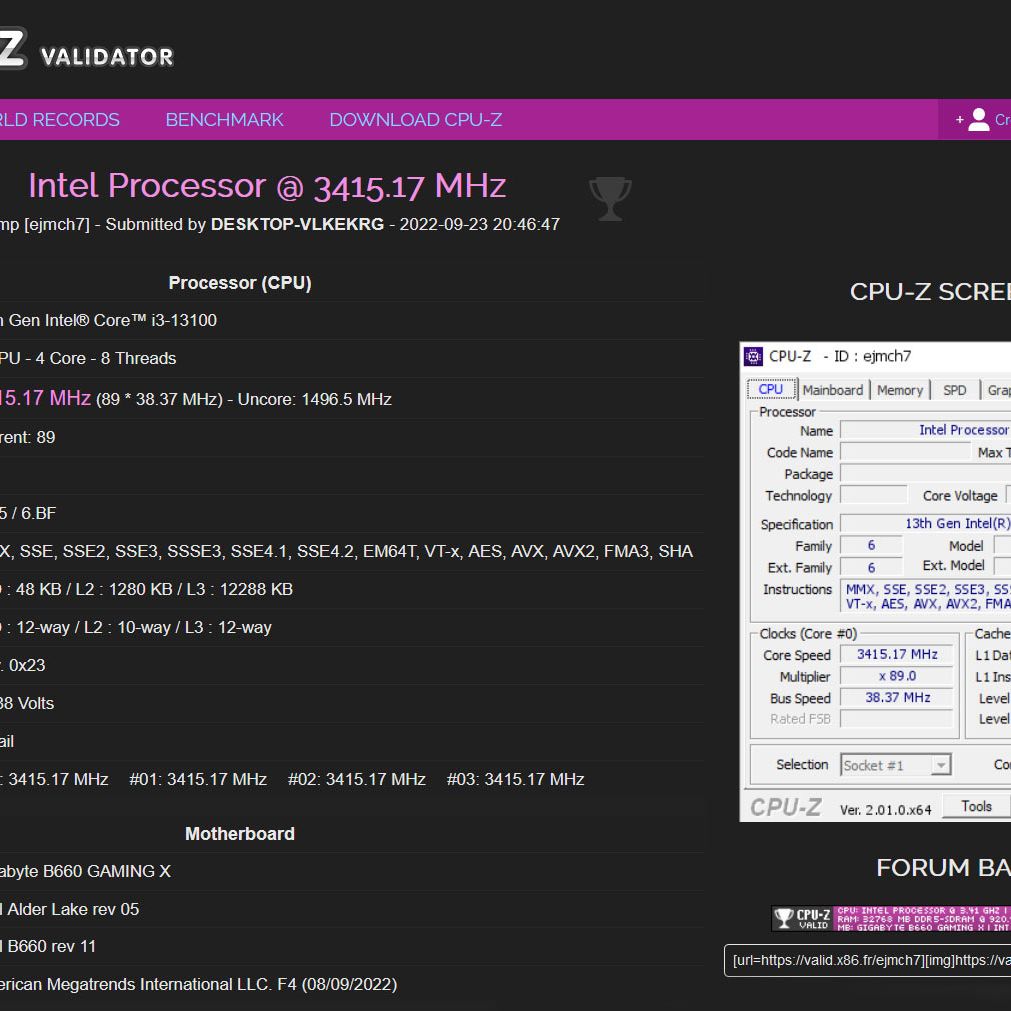Click the BIOS F4 (08/09/2022) row
Viewport: 1011px width, 1011px height.
point(351,985)
